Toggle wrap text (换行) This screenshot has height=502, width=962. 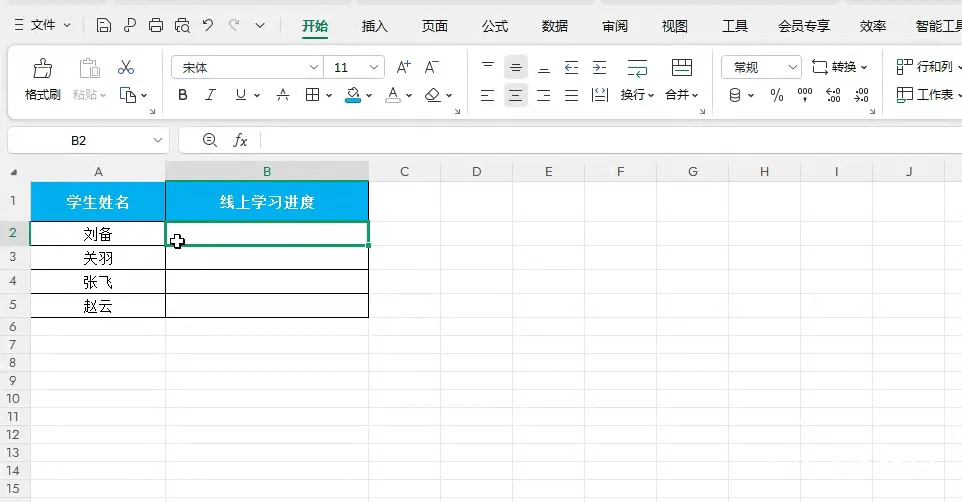point(637,80)
